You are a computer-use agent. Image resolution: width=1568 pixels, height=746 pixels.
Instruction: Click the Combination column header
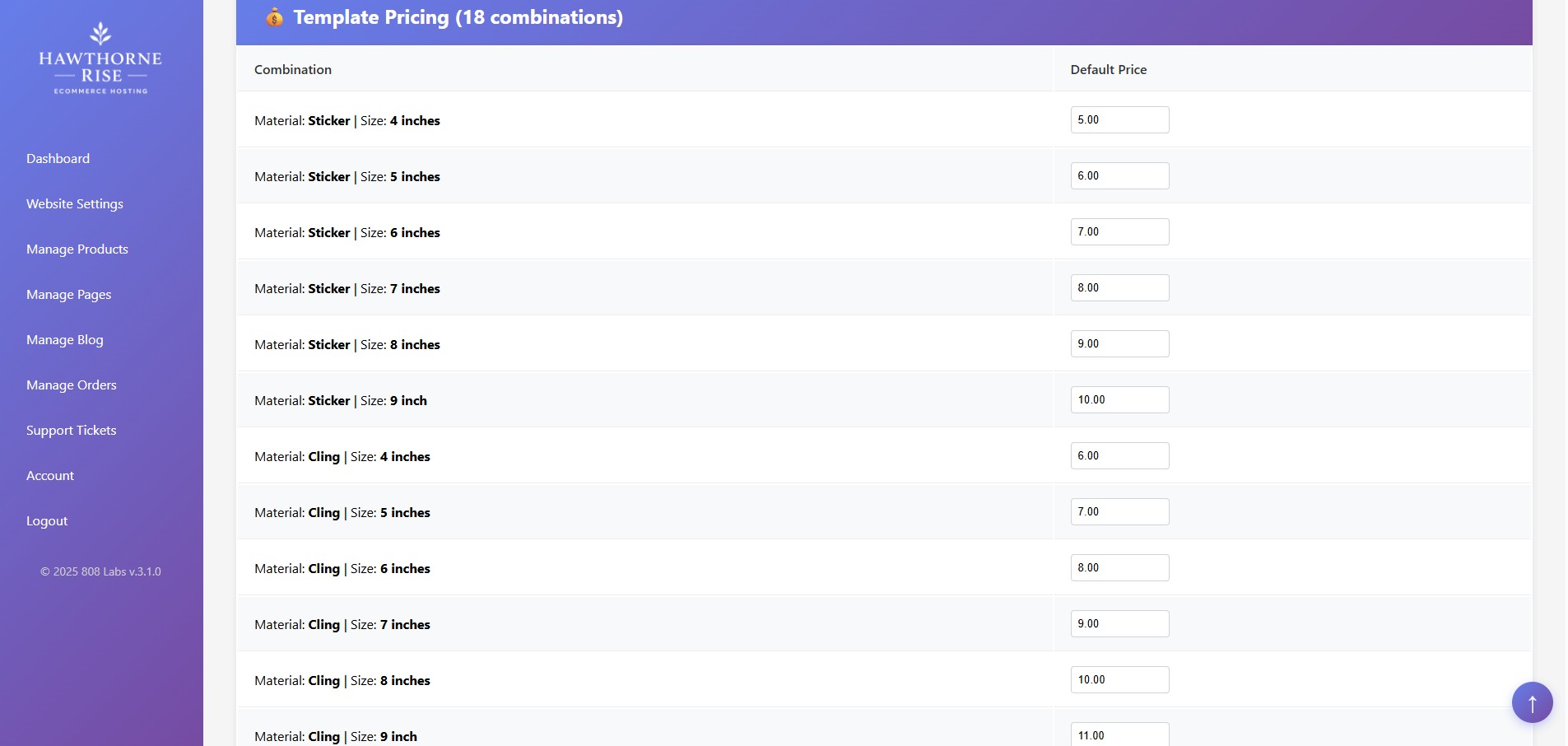tap(292, 69)
